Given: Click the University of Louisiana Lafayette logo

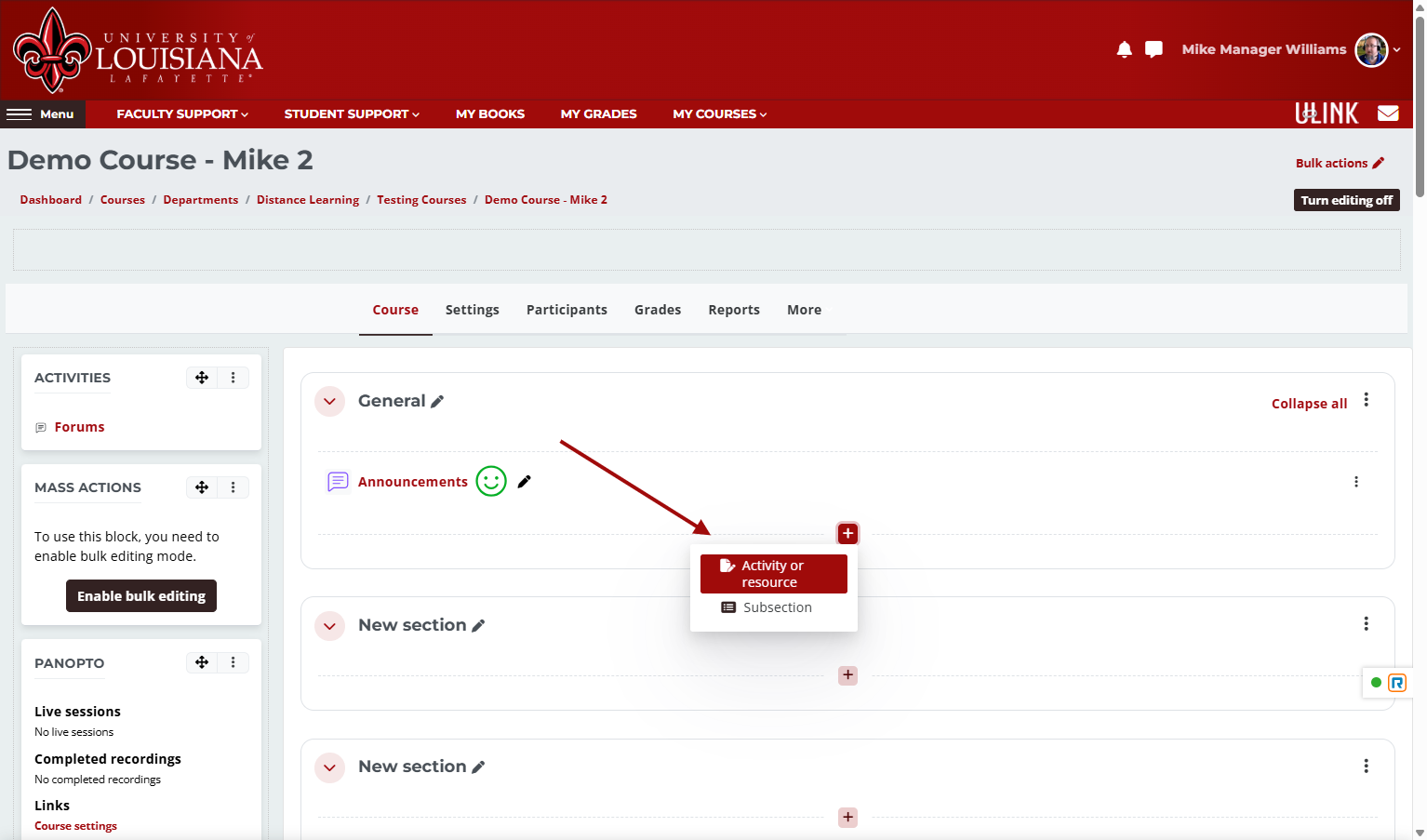Looking at the screenshot, I should click(x=138, y=51).
